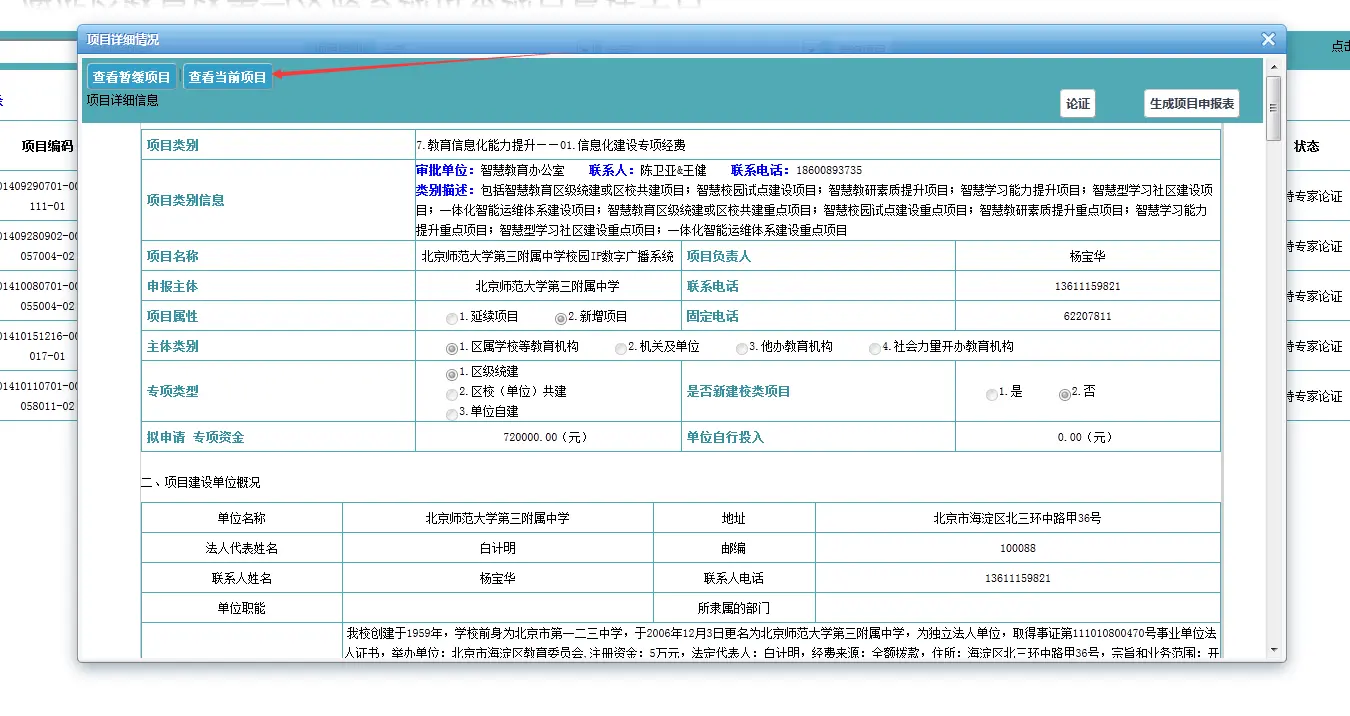Click the 状态 column header in background table
Image resolution: width=1350 pixels, height=716 pixels.
click(x=1307, y=146)
